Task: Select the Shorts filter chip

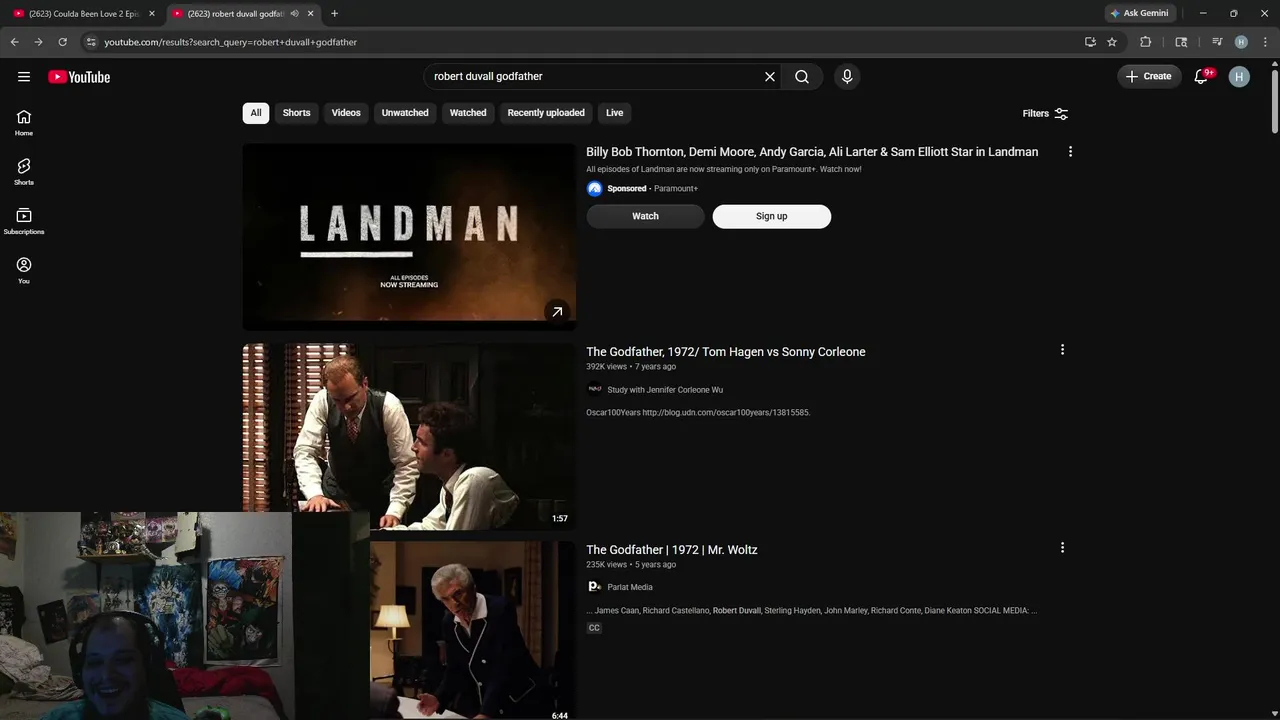Action: point(296,113)
